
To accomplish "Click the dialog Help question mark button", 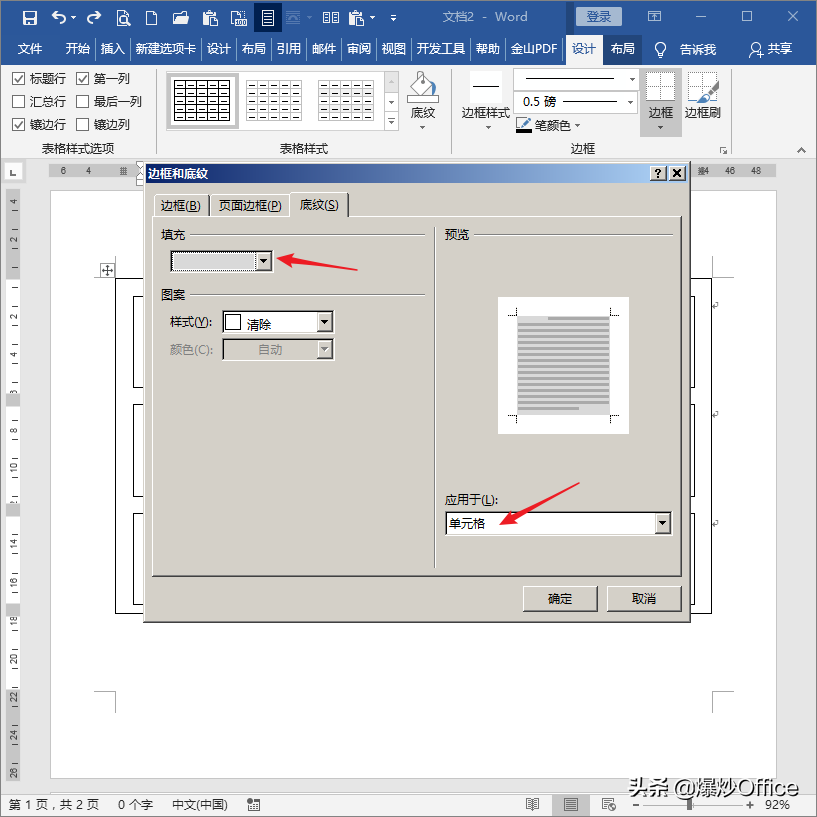I will pyautogui.click(x=658, y=173).
